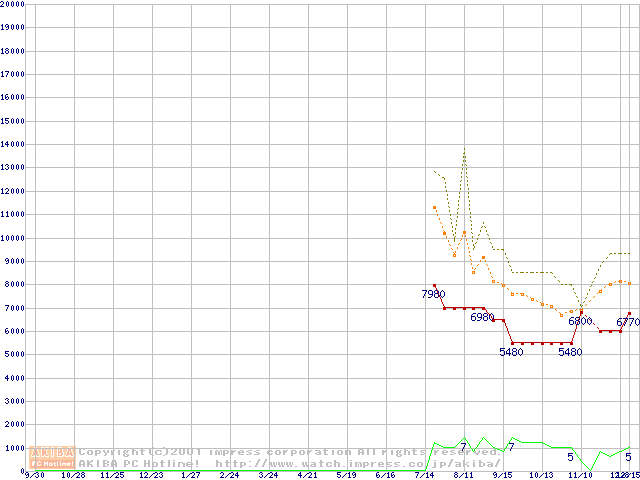Click the 20000 y-axis label

tap(13, 4)
